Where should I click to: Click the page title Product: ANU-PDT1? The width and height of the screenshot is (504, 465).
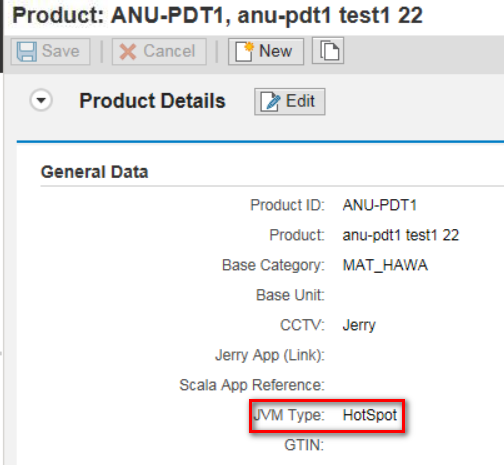tap(122, 15)
